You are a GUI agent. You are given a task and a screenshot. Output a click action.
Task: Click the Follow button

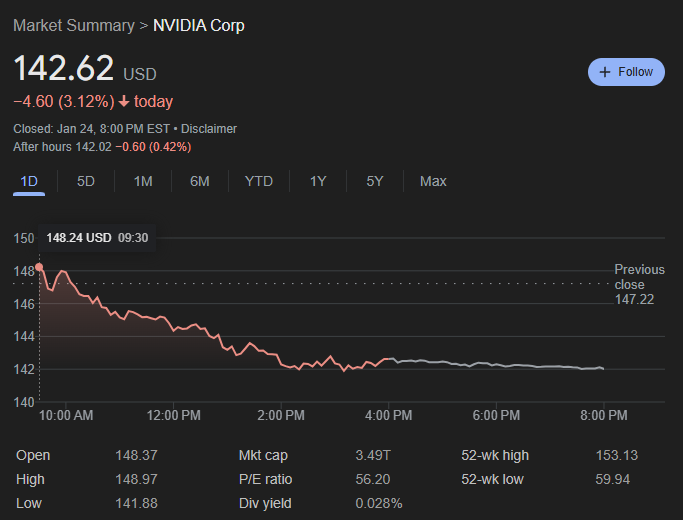[x=626, y=72]
